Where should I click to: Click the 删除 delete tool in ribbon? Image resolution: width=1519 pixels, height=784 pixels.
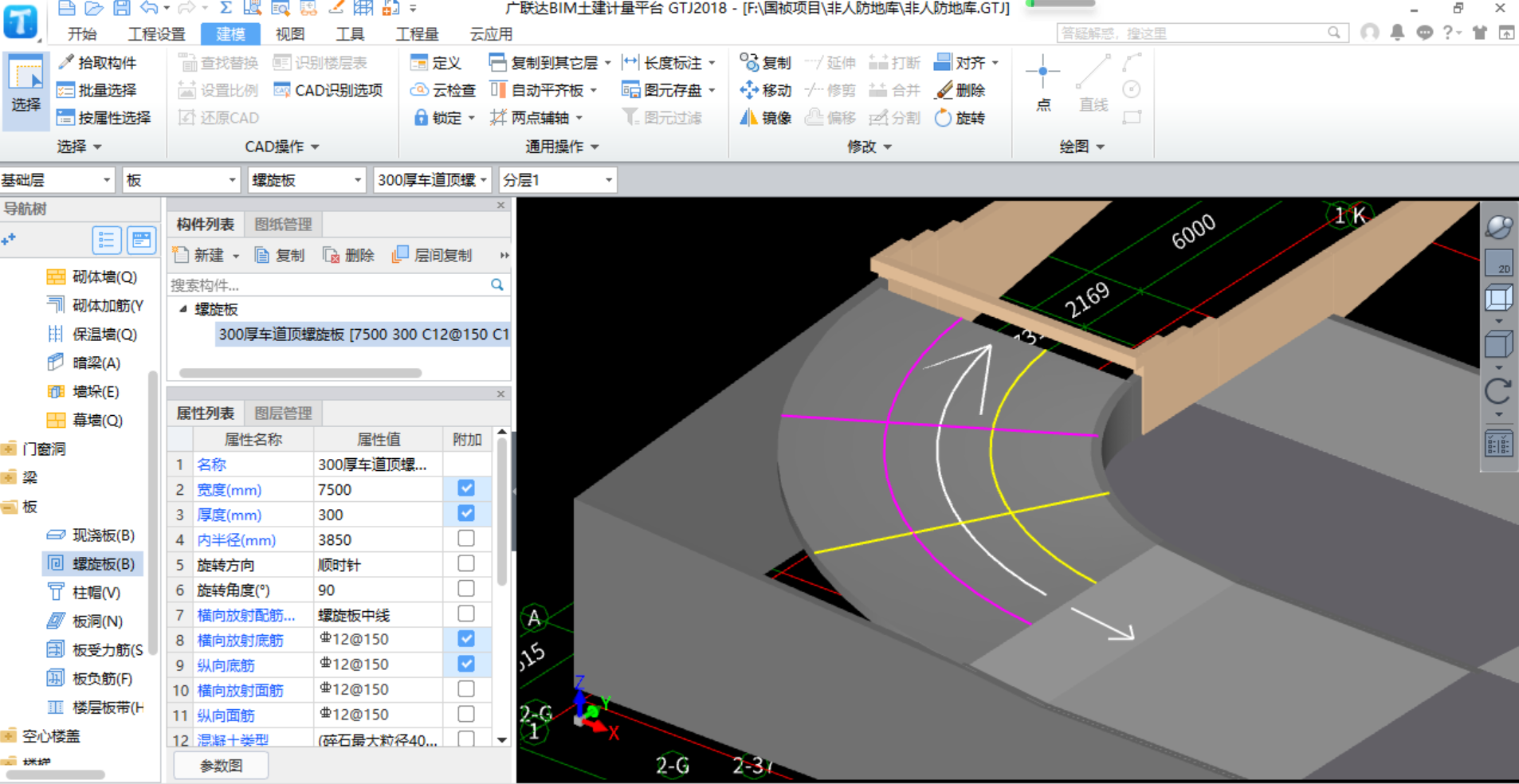(x=960, y=90)
